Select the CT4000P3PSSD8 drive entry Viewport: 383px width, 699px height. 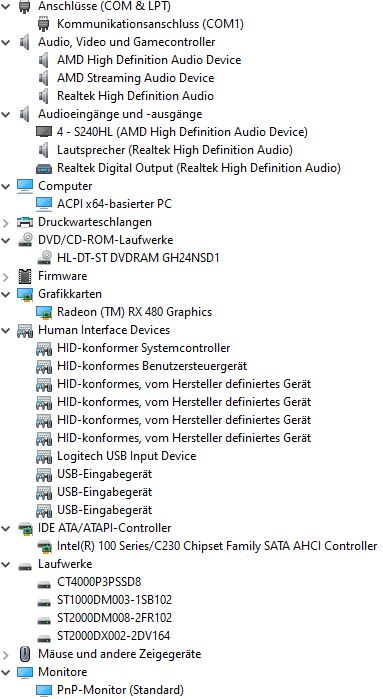tap(99, 582)
